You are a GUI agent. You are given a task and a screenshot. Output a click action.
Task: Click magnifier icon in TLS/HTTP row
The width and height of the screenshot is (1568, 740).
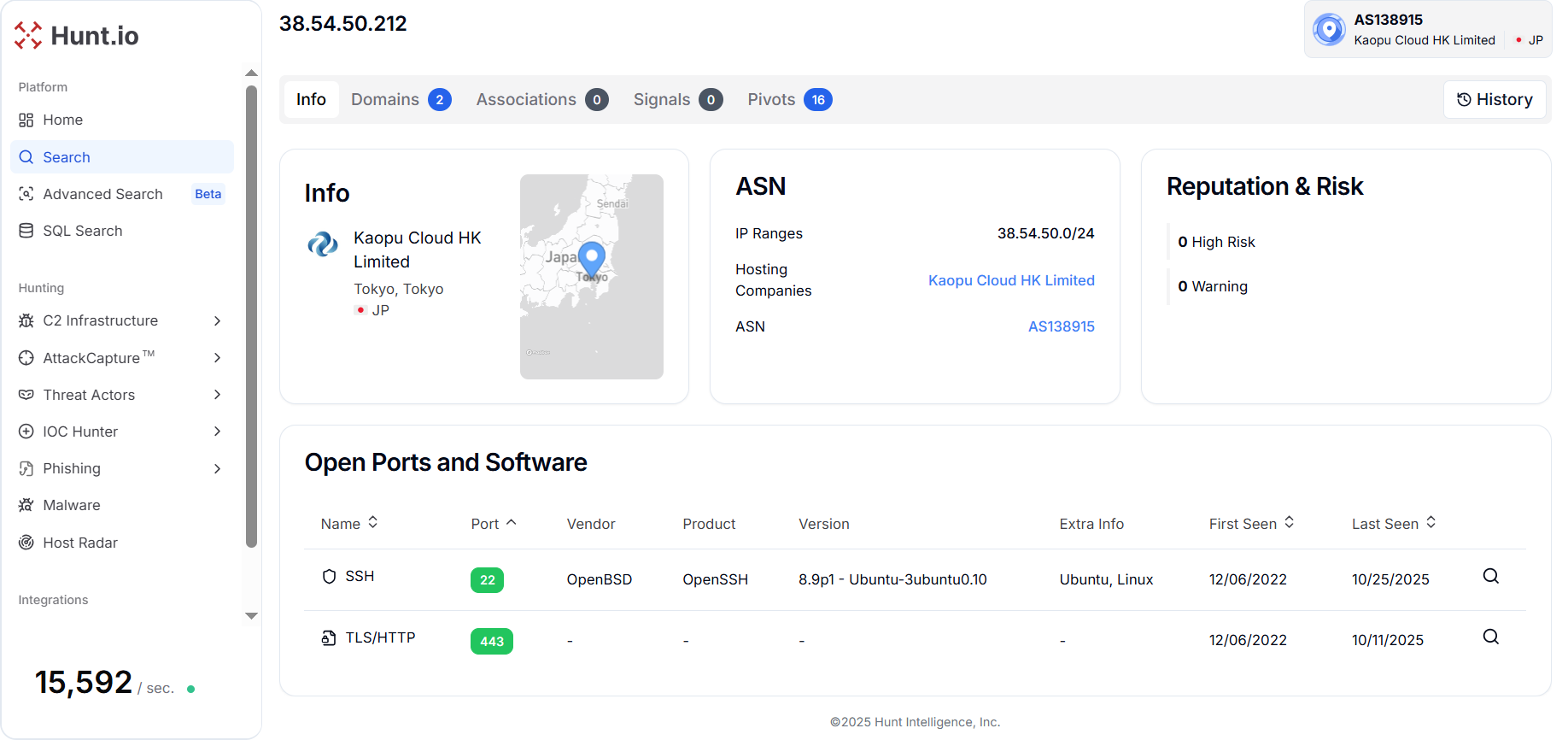coord(1490,637)
